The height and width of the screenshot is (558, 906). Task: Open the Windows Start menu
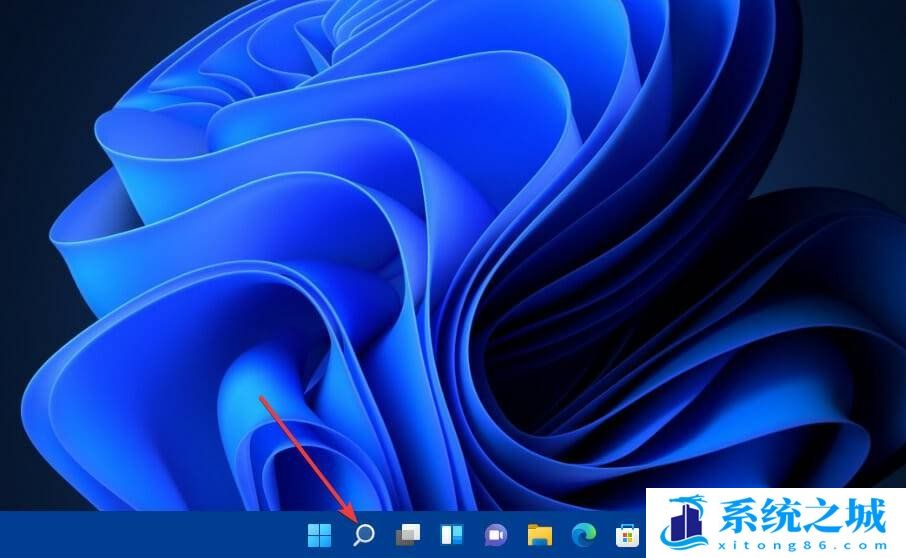320,535
